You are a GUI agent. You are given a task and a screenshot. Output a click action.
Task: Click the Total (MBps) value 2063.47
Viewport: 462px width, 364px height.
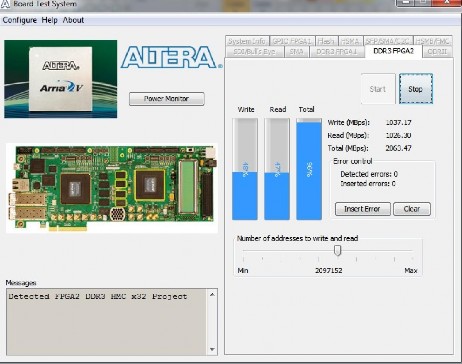[398, 148]
